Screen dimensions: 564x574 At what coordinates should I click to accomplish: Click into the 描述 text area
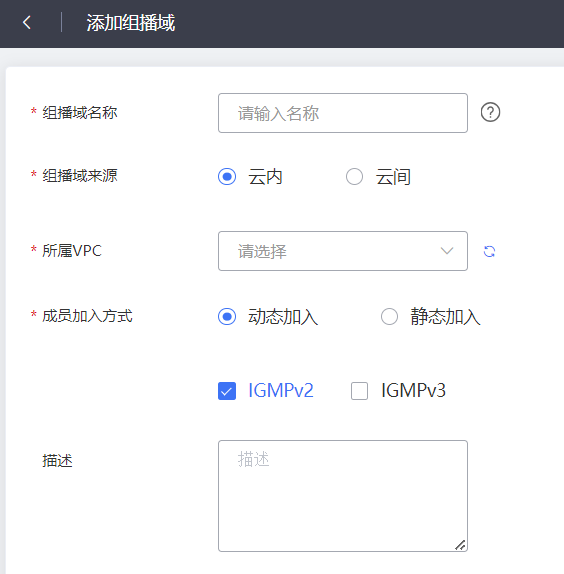pos(343,496)
